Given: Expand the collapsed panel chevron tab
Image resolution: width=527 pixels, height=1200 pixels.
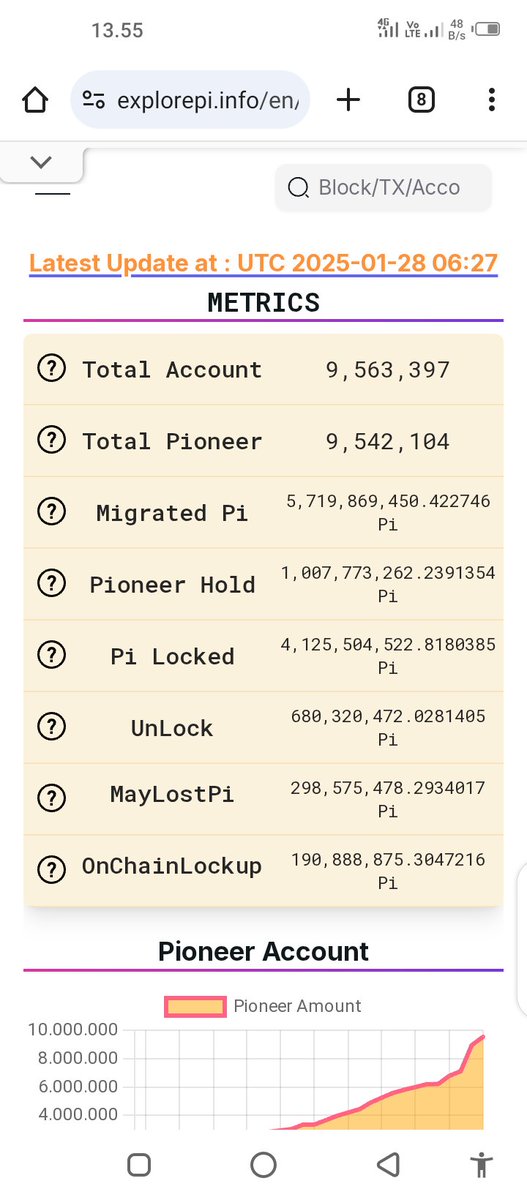Looking at the screenshot, I should click(x=41, y=162).
